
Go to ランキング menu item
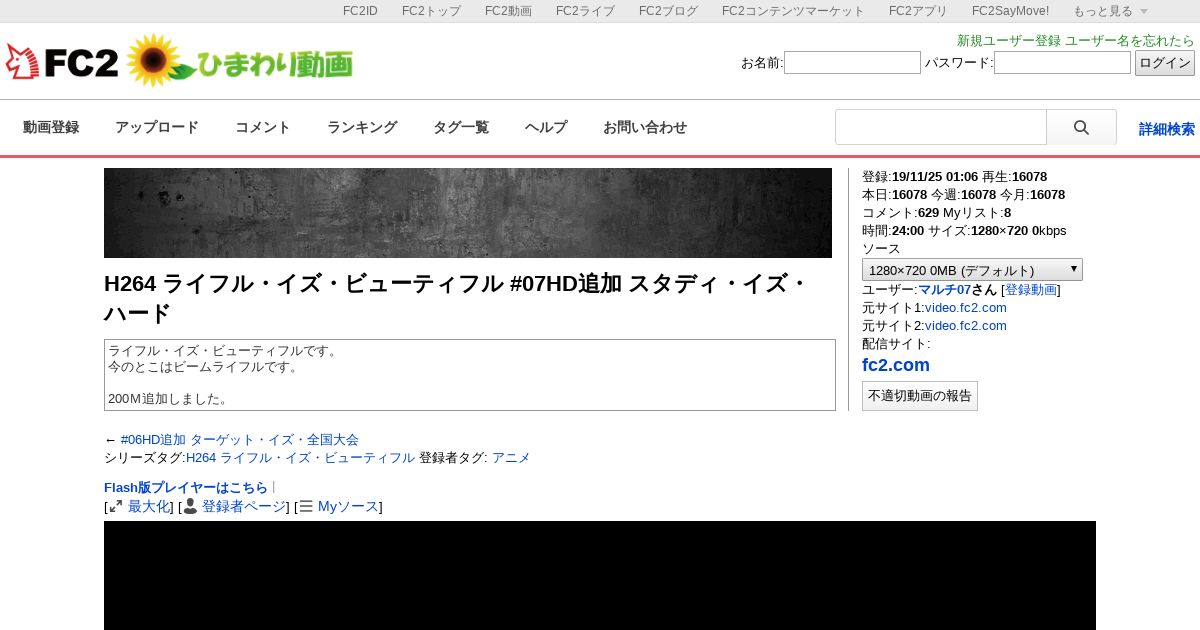tap(362, 127)
